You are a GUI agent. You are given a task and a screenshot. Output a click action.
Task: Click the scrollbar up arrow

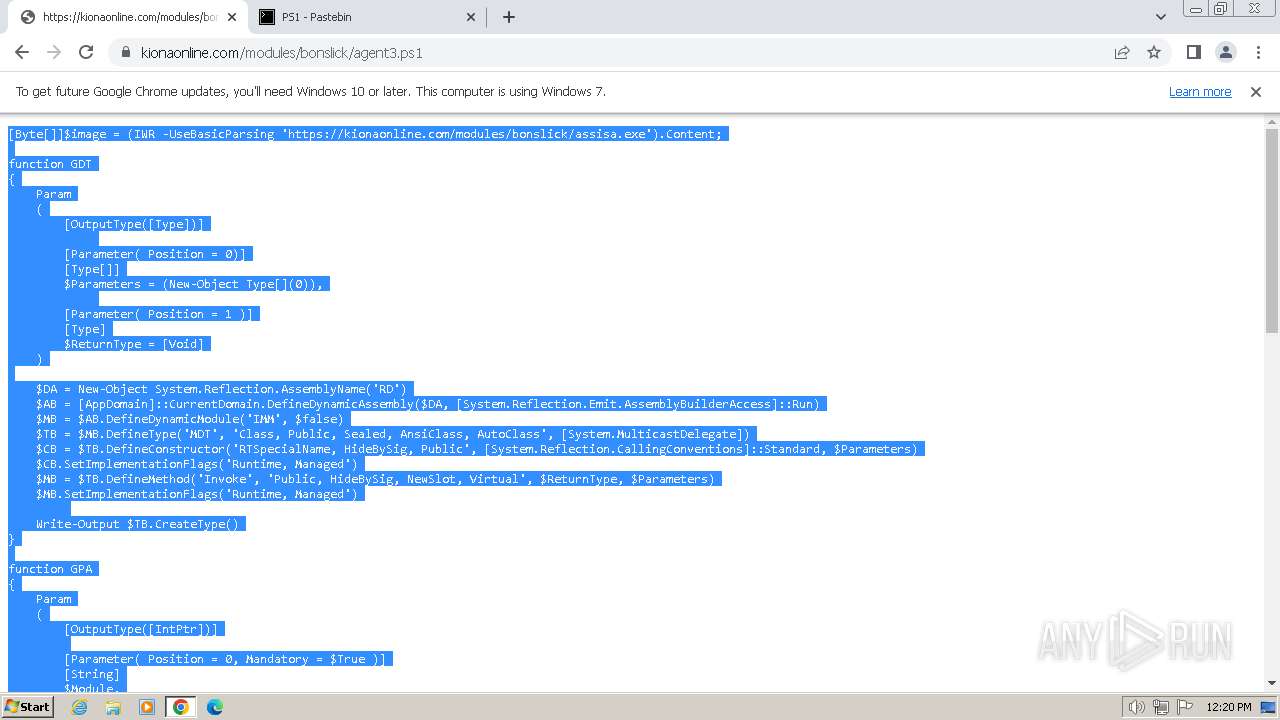1272,122
